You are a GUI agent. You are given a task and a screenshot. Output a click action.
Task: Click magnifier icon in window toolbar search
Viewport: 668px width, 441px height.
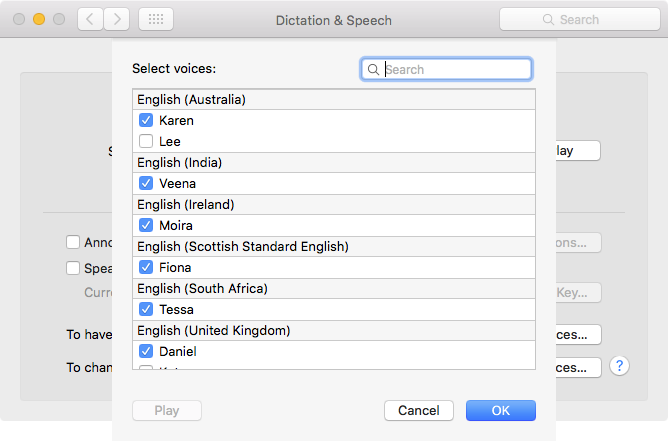pos(548,20)
